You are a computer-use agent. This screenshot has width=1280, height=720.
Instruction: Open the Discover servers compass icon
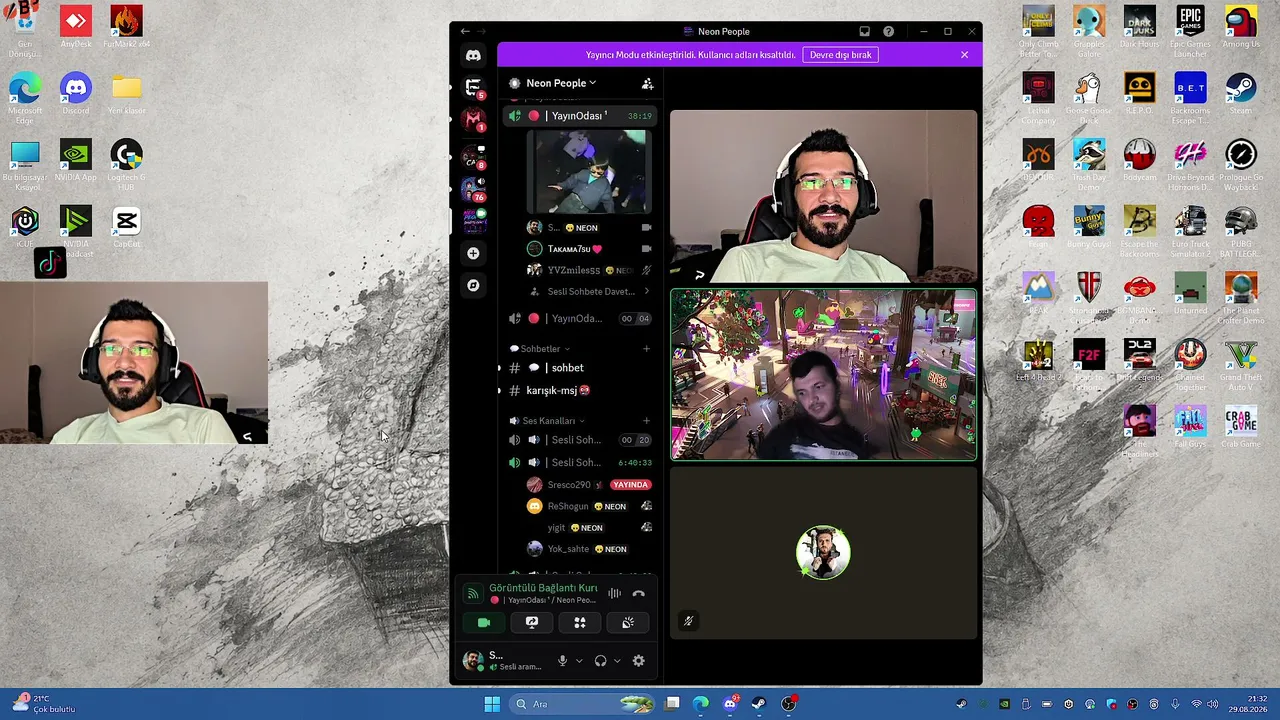473,285
